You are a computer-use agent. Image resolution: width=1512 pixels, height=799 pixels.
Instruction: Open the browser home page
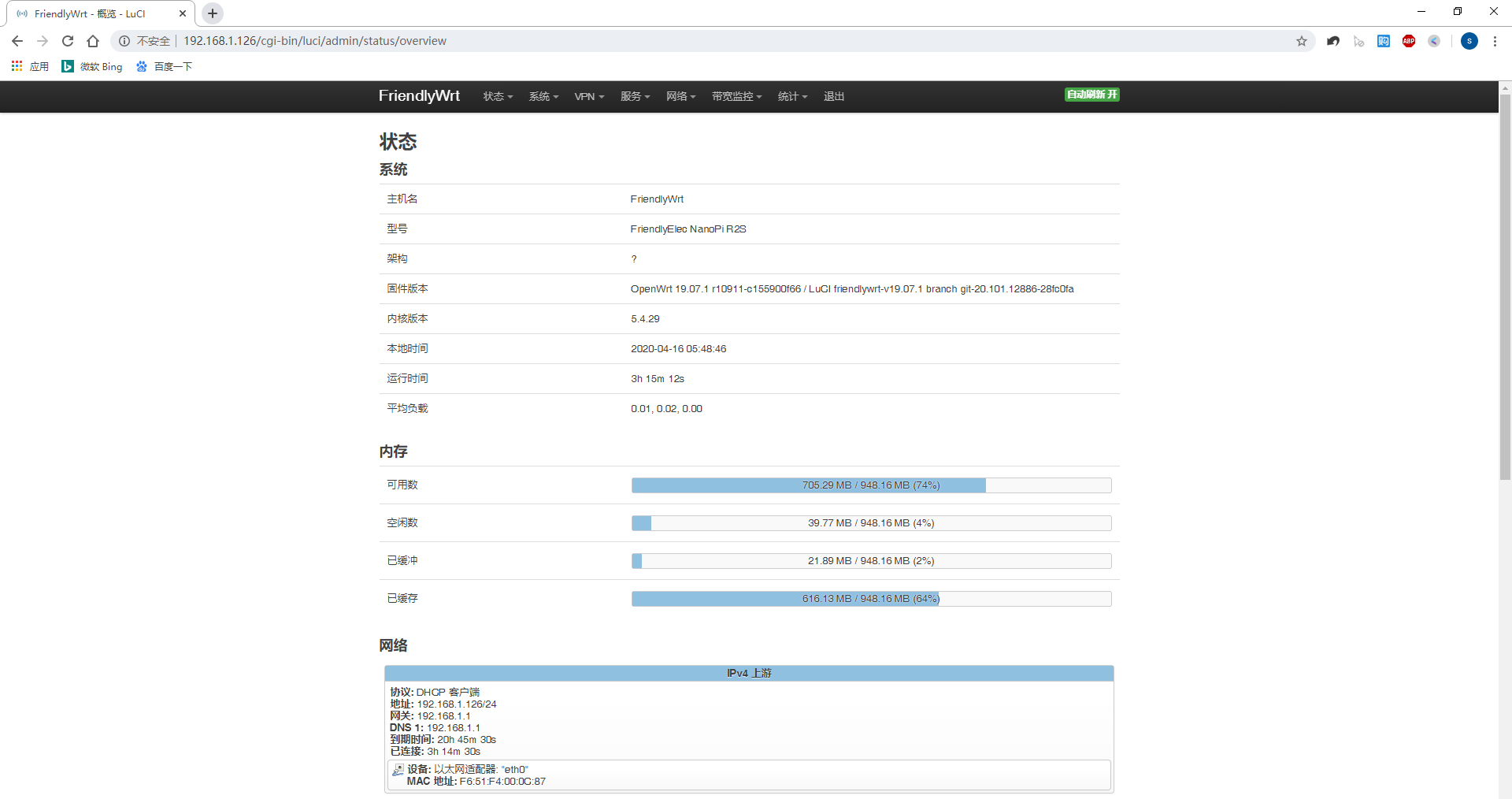[93, 41]
